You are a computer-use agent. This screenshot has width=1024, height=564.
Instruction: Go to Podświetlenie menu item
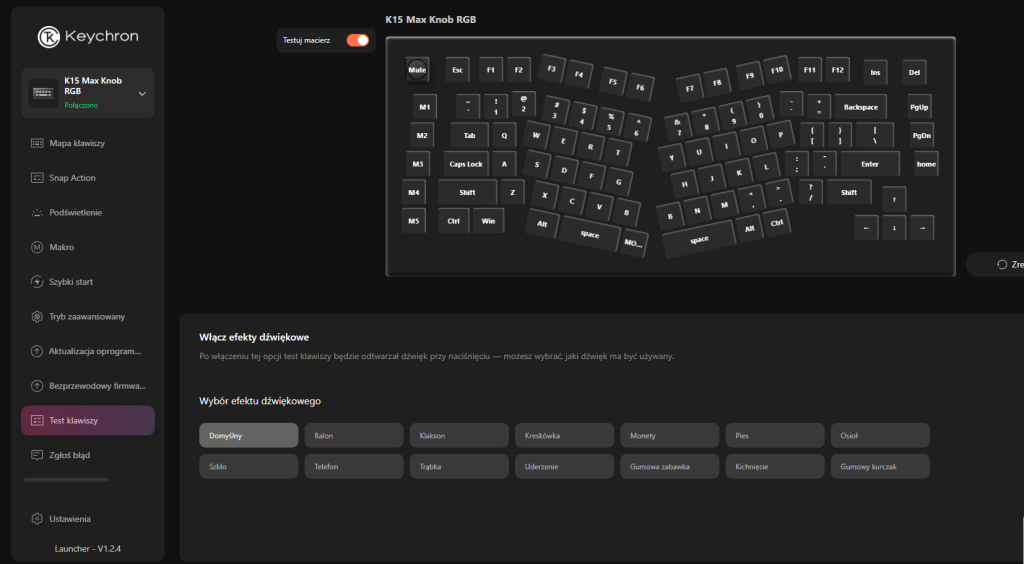tap(76, 212)
